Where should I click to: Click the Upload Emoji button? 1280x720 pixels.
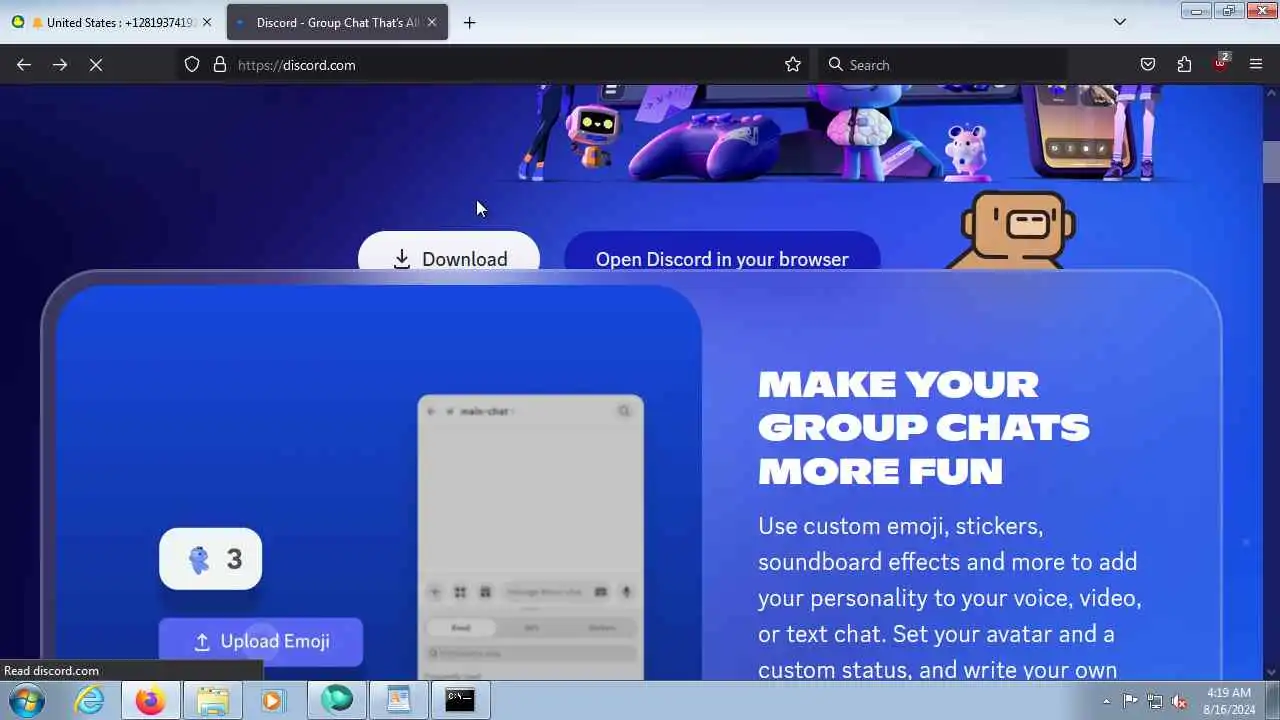tap(260, 642)
